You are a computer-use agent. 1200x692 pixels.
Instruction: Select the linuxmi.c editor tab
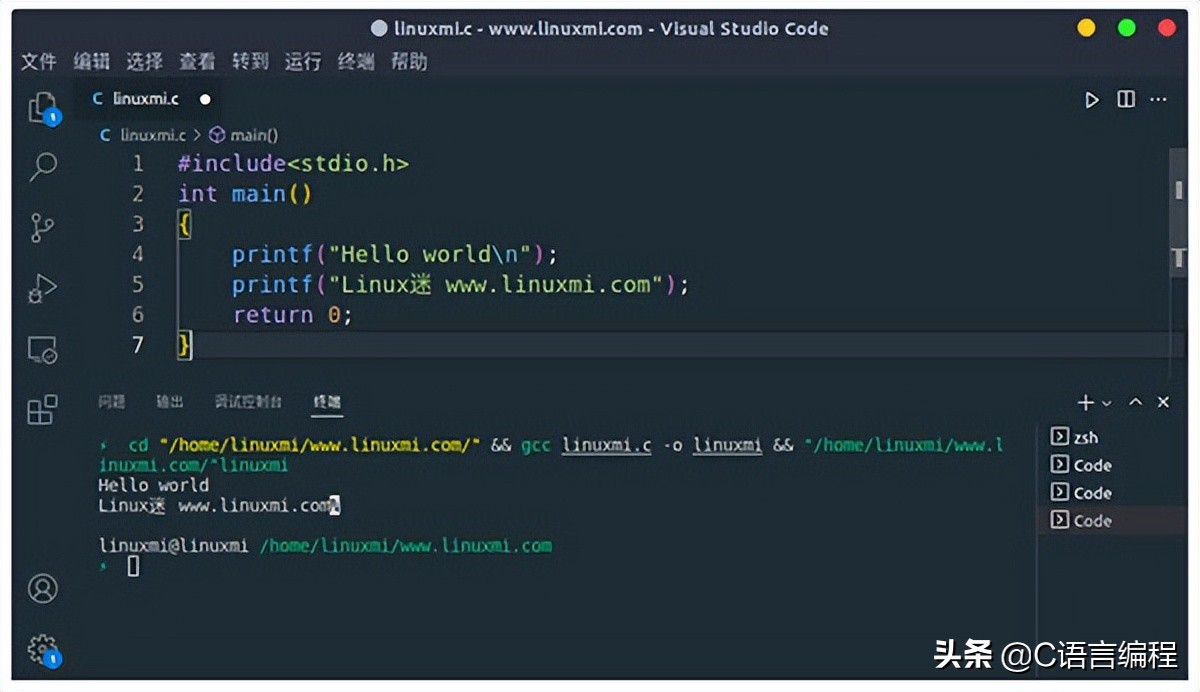[150, 99]
